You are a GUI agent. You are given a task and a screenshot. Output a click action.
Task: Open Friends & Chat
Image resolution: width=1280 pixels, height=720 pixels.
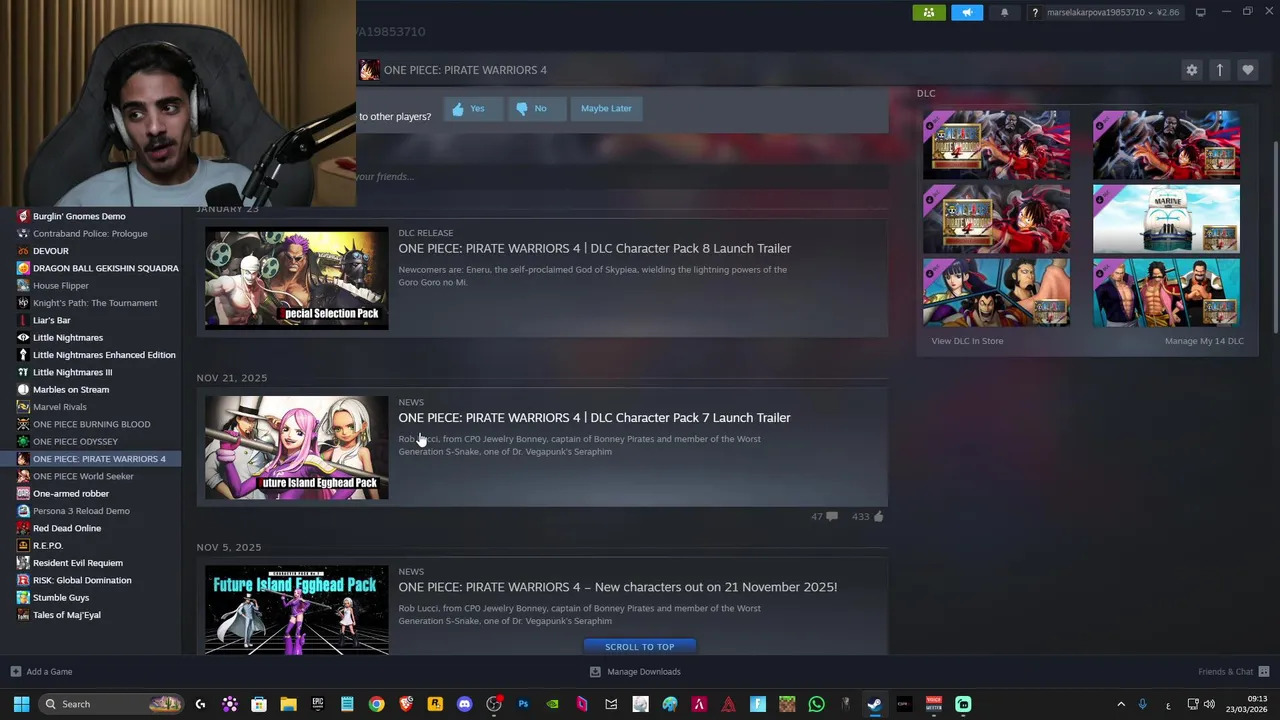[1233, 672]
